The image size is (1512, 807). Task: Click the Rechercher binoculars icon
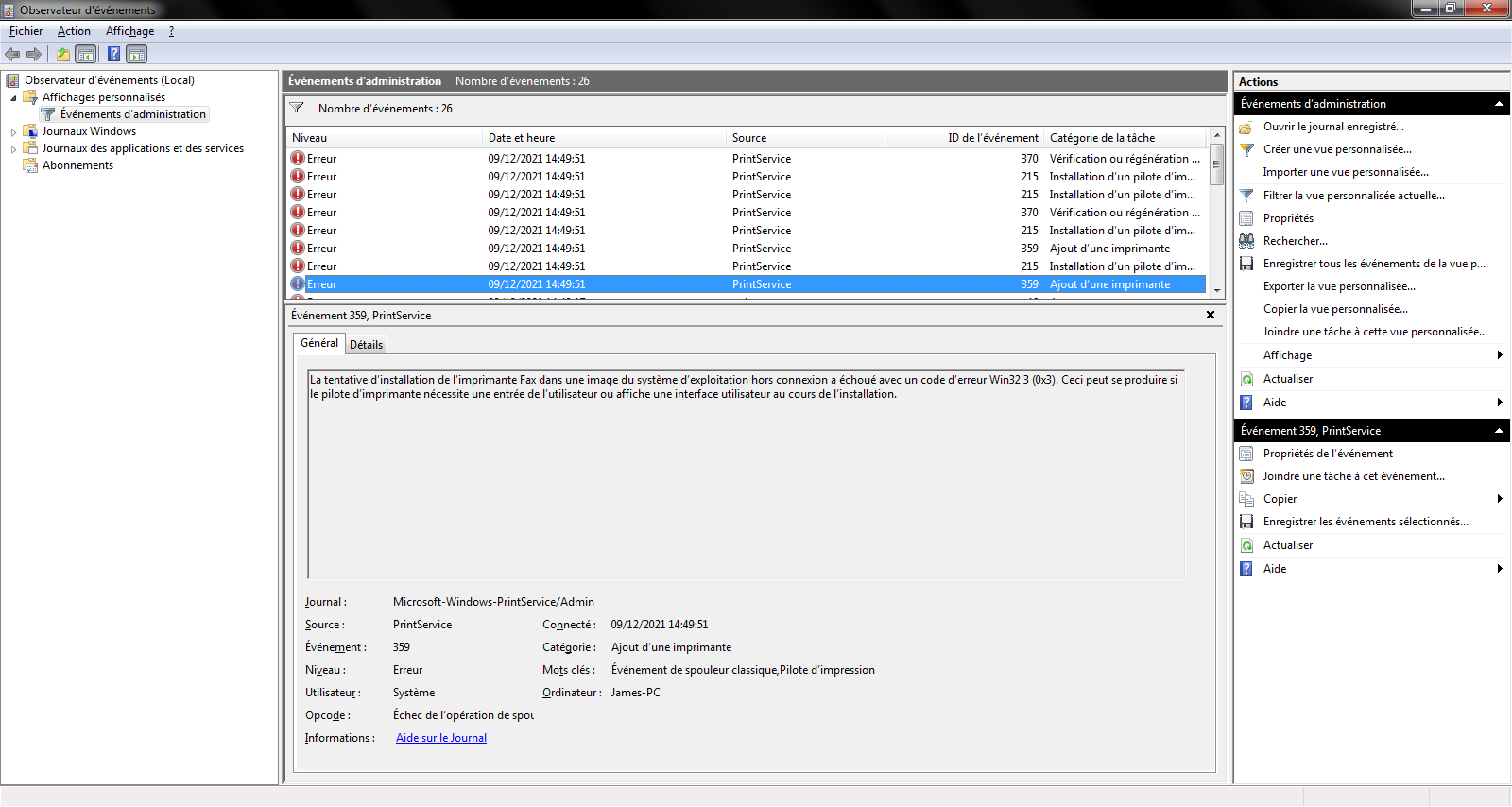[1246, 241]
